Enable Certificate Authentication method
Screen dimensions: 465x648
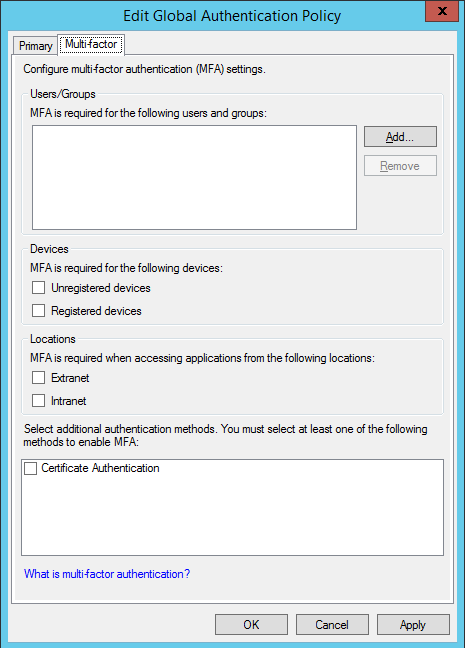[30, 468]
